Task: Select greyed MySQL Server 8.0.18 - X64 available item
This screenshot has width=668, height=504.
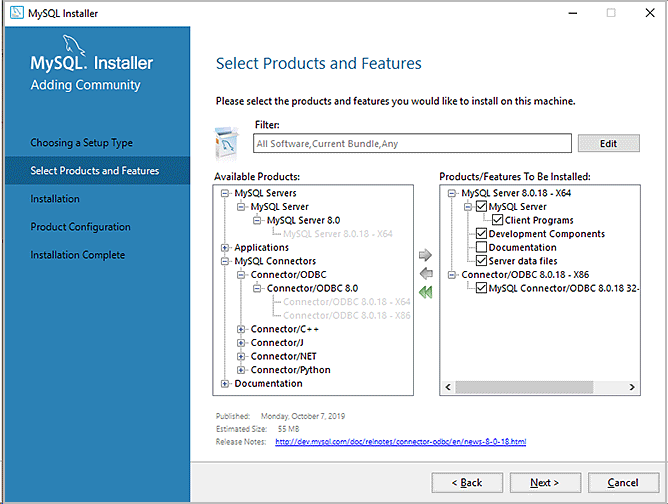Action: [338, 234]
